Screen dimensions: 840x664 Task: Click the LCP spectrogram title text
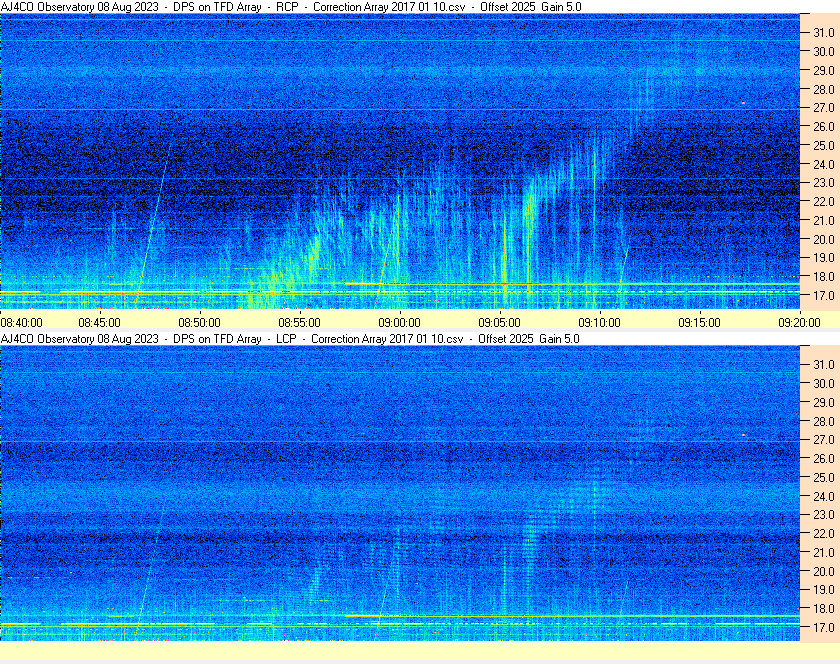pos(290,339)
